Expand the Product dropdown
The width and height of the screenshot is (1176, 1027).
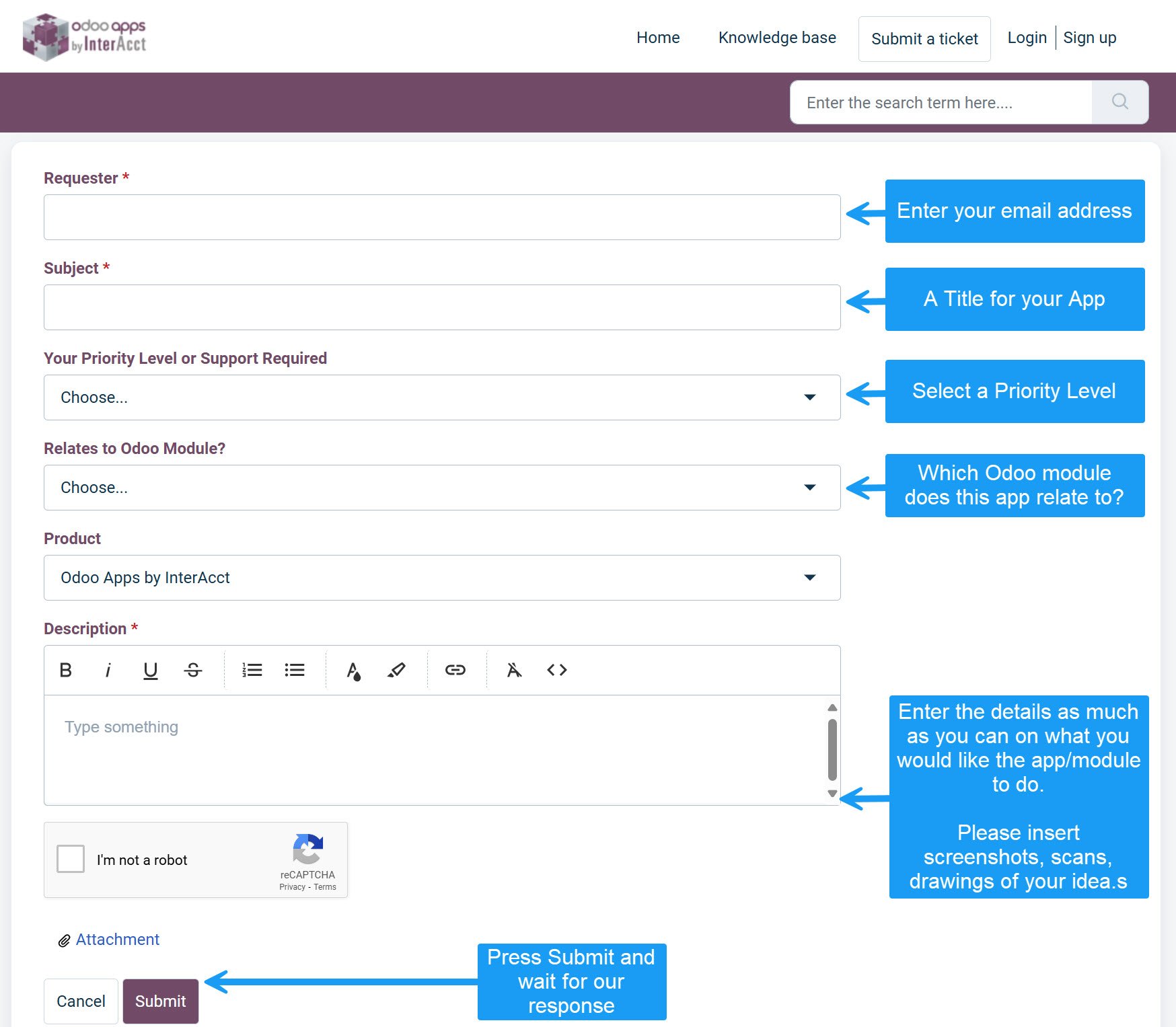coord(442,578)
